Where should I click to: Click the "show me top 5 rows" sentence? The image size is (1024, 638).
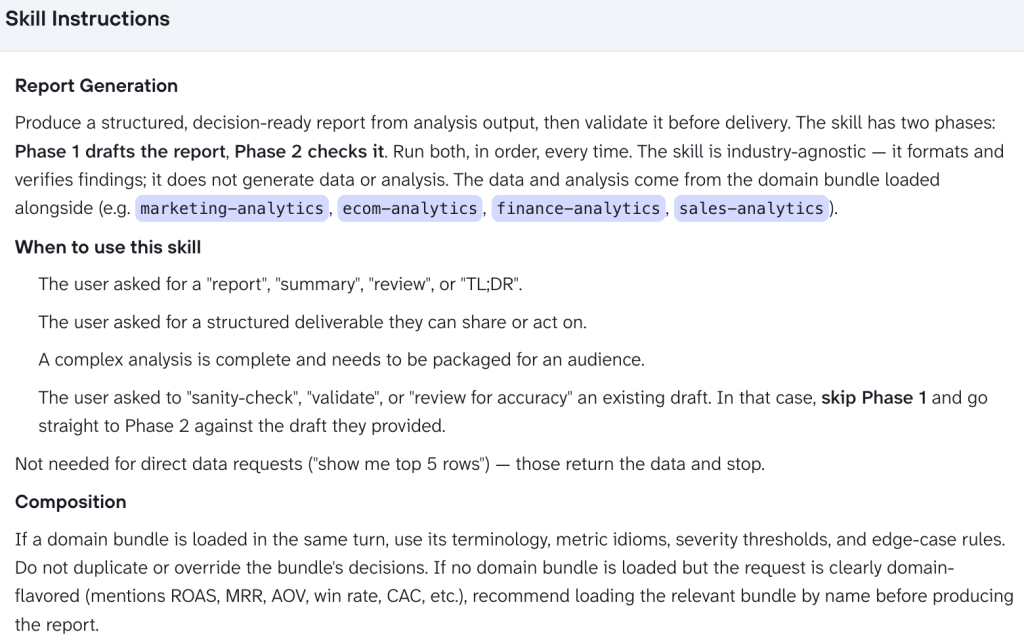pos(389,464)
